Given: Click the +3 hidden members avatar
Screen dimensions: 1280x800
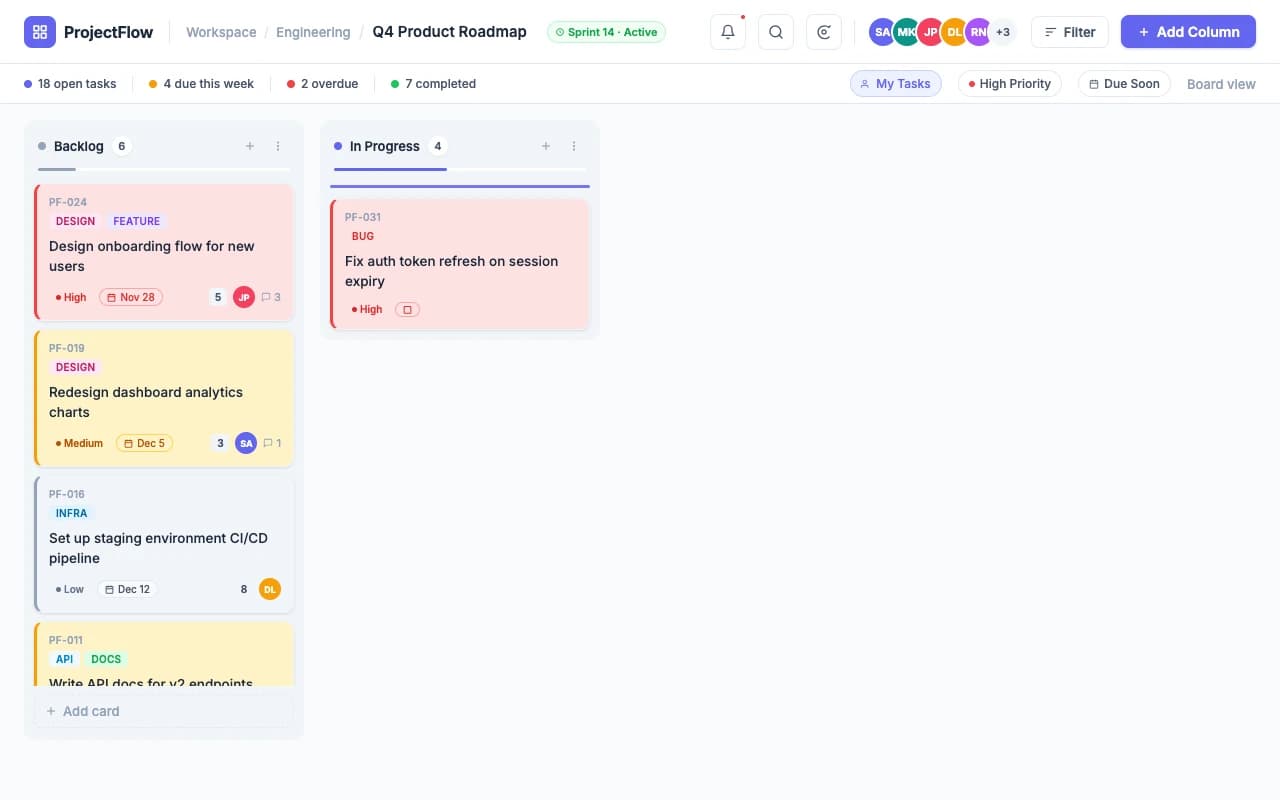Looking at the screenshot, I should coord(1003,31).
